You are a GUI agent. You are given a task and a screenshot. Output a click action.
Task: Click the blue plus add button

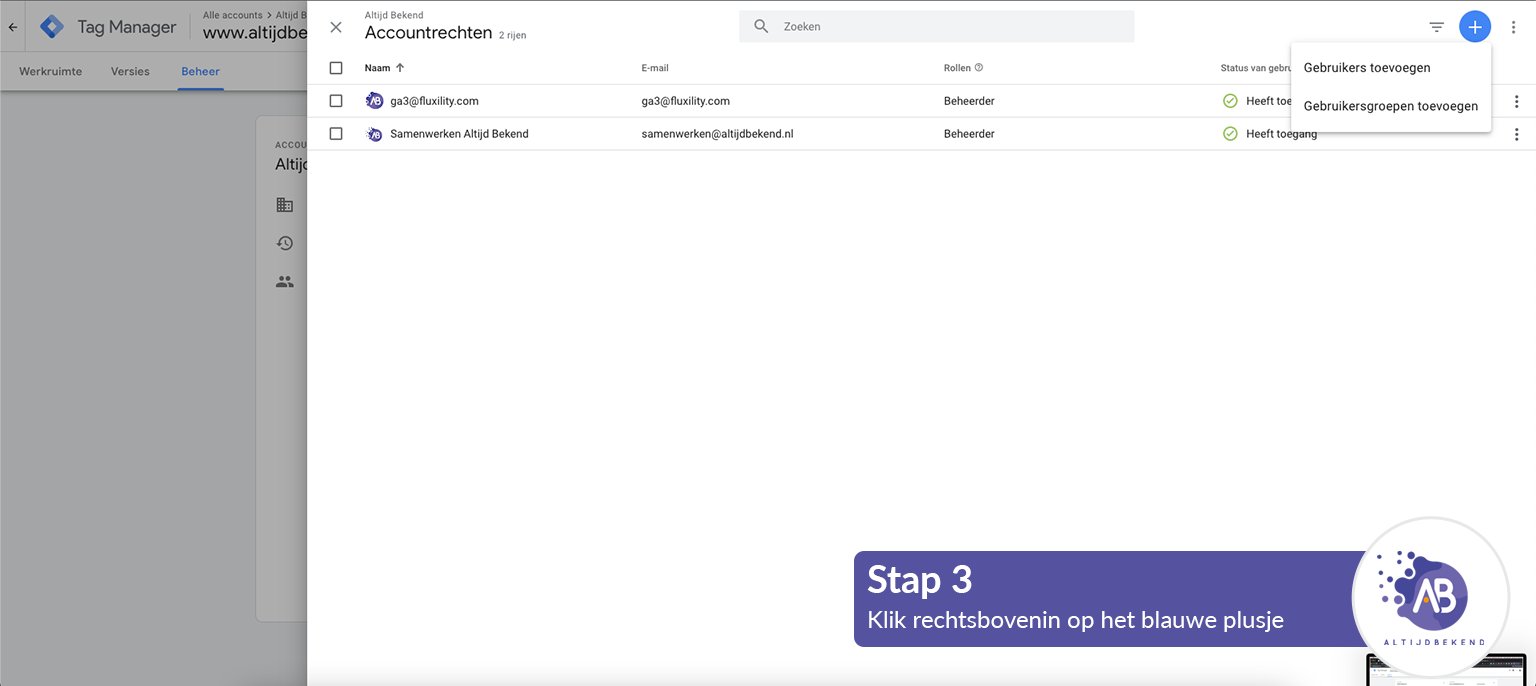tap(1474, 27)
